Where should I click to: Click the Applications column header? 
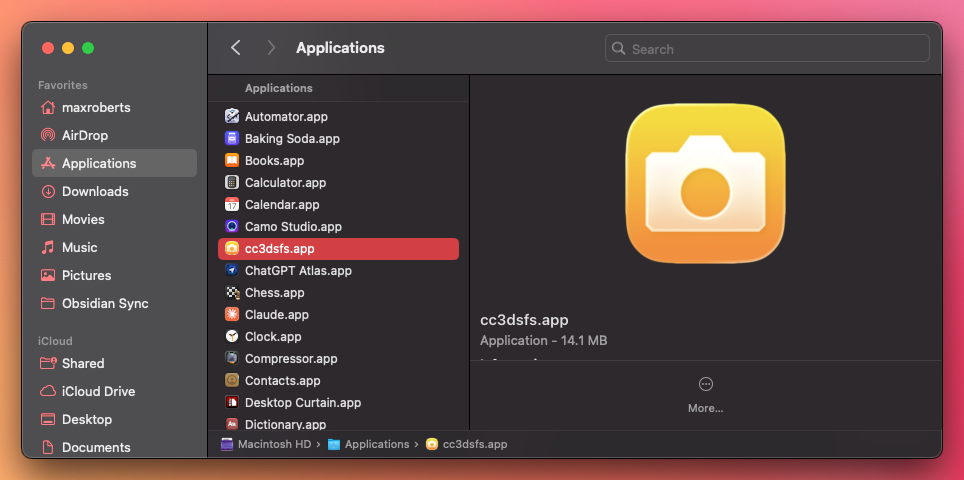[279, 88]
